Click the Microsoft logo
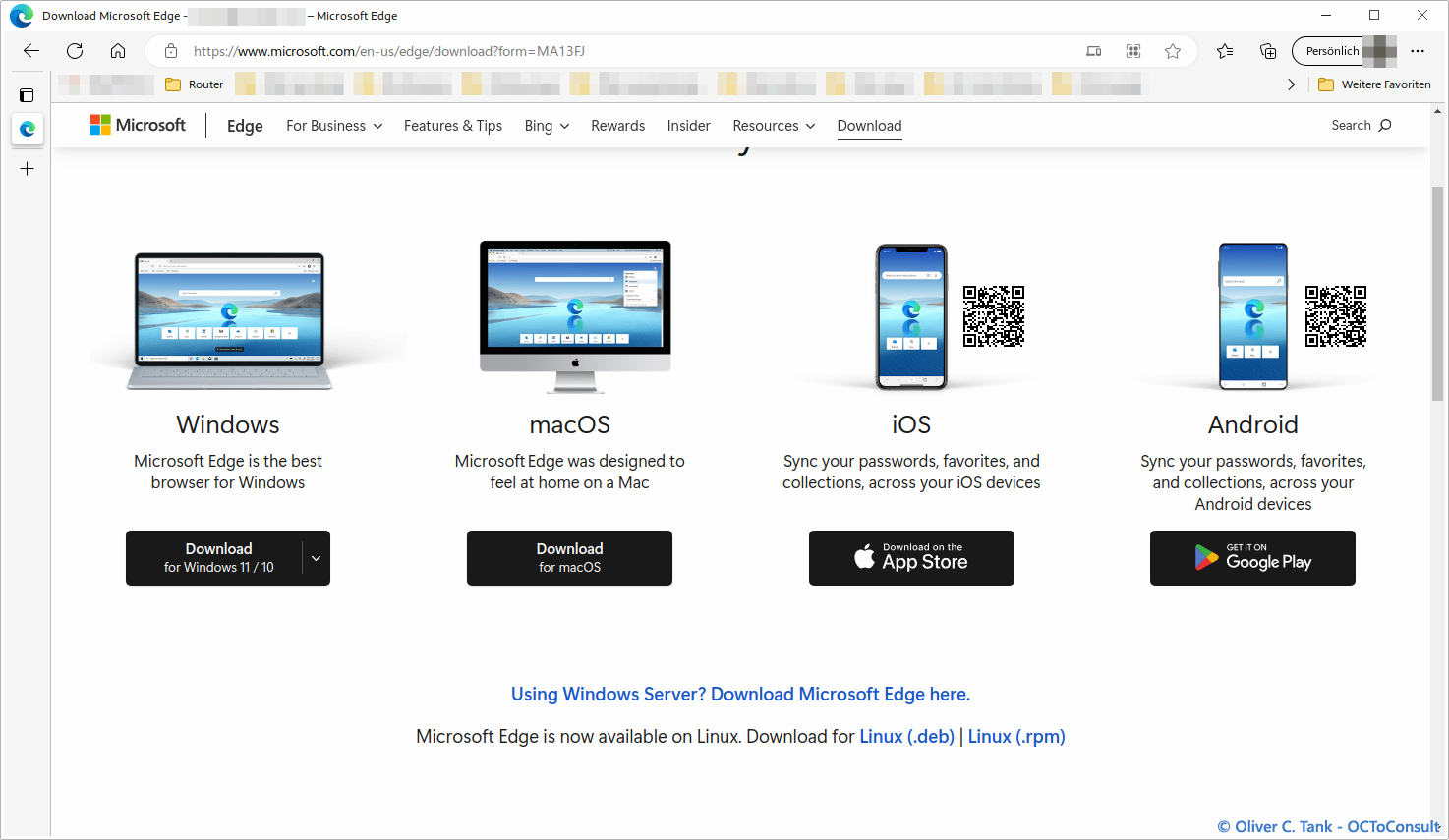1449x840 pixels. [x=138, y=125]
